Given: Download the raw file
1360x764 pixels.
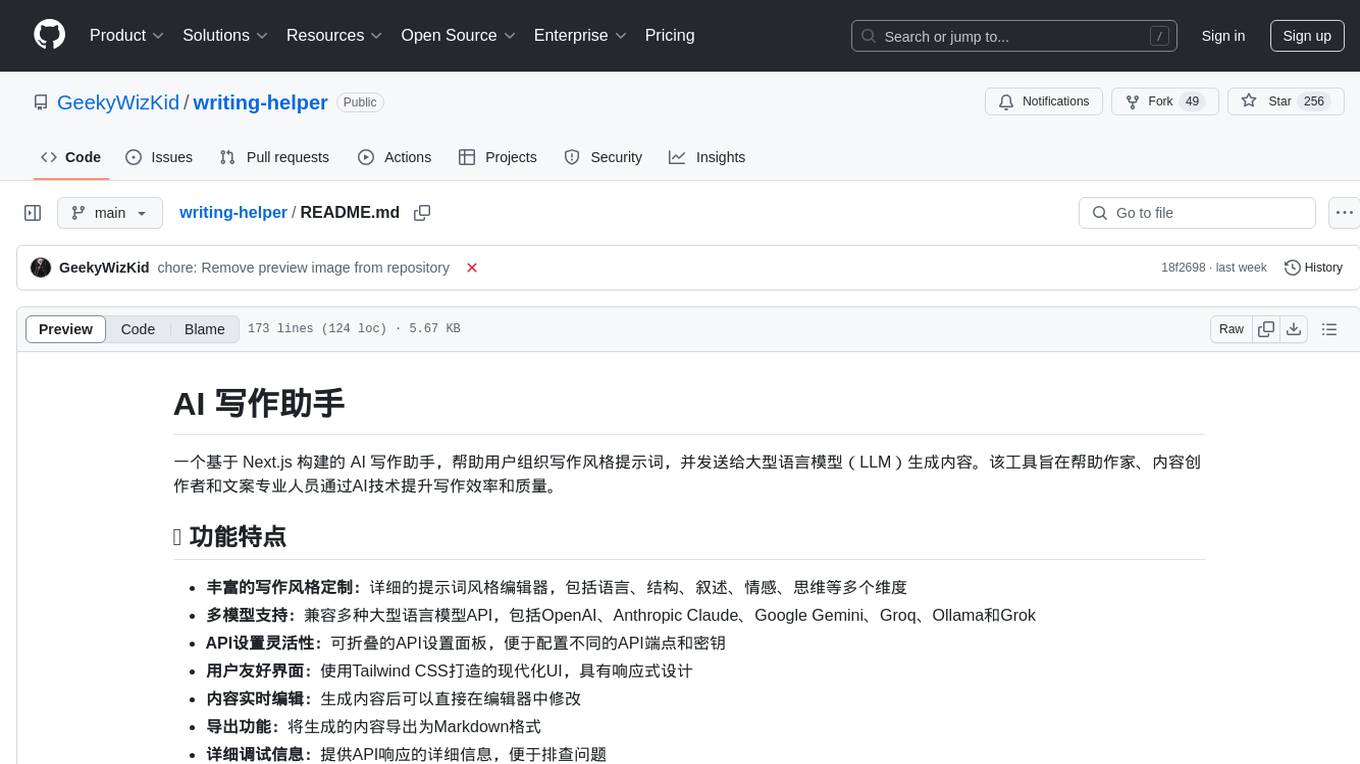Looking at the screenshot, I should (1293, 329).
